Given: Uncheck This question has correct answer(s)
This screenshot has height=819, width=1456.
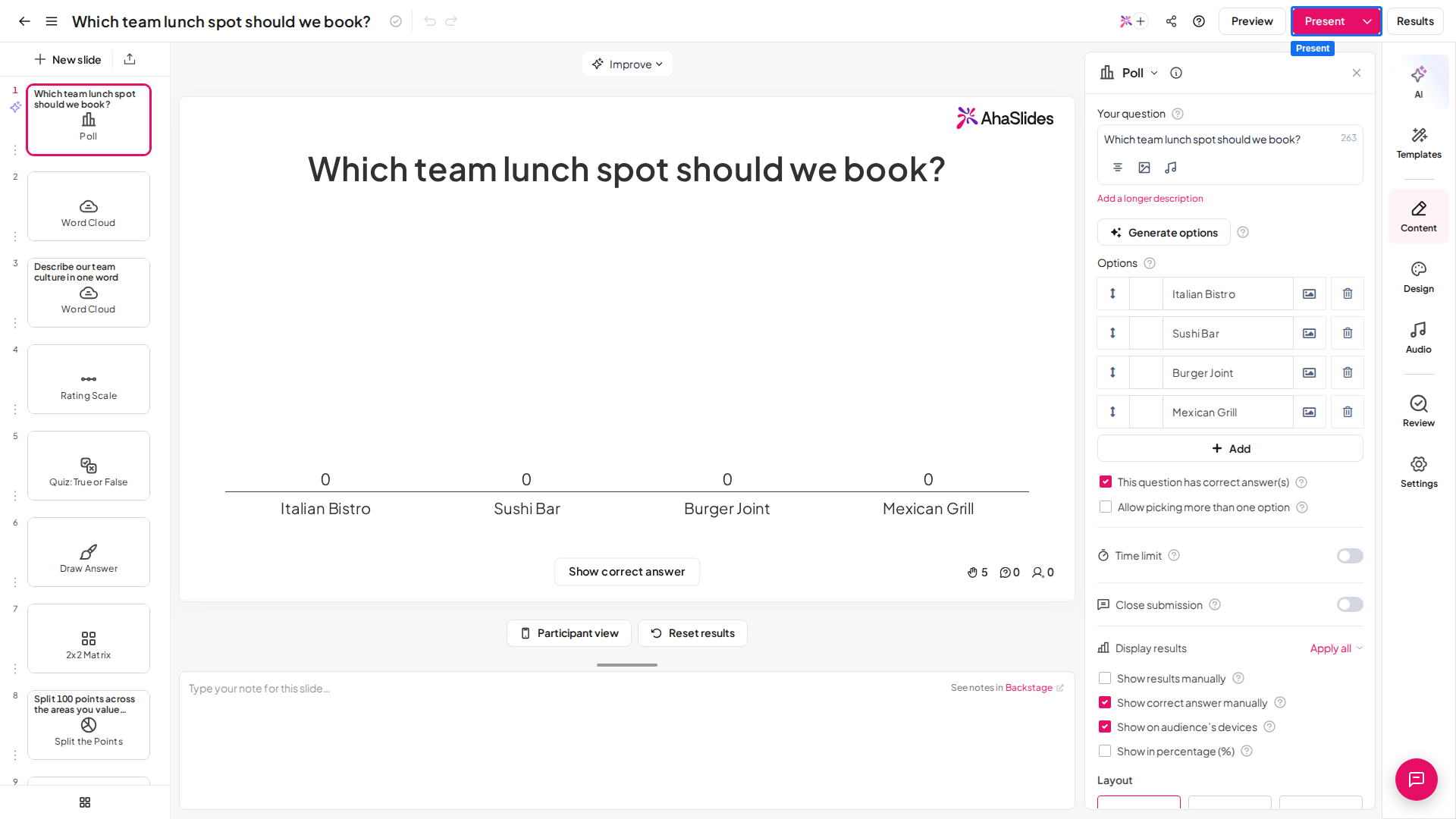Looking at the screenshot, I should 1106,482.
